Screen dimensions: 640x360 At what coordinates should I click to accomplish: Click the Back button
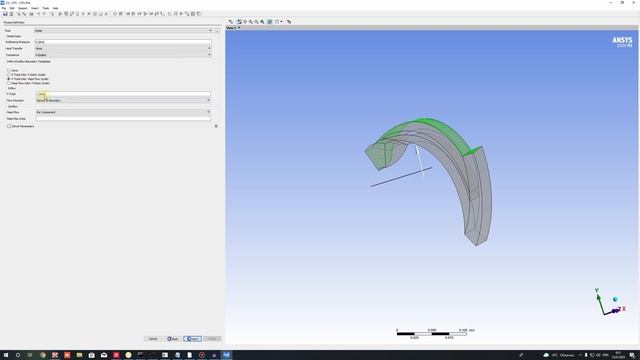[x=173, y=339]
